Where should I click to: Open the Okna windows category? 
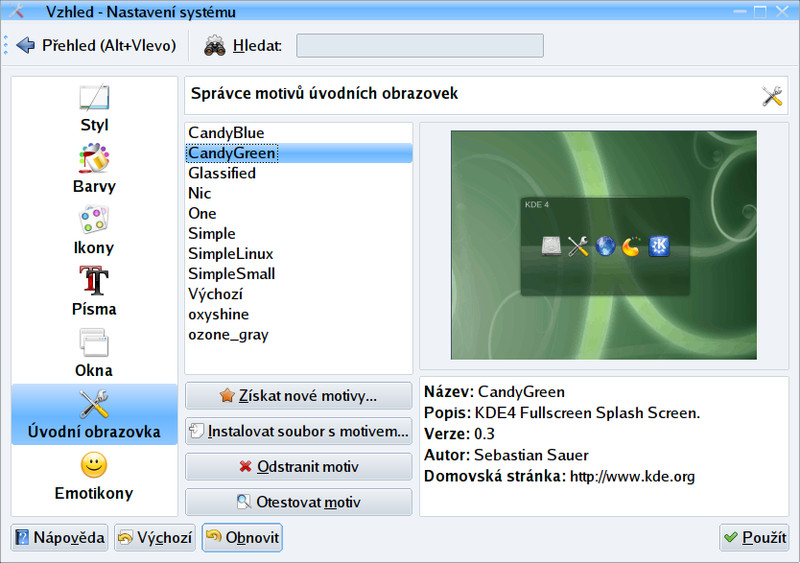pos(94,344)
